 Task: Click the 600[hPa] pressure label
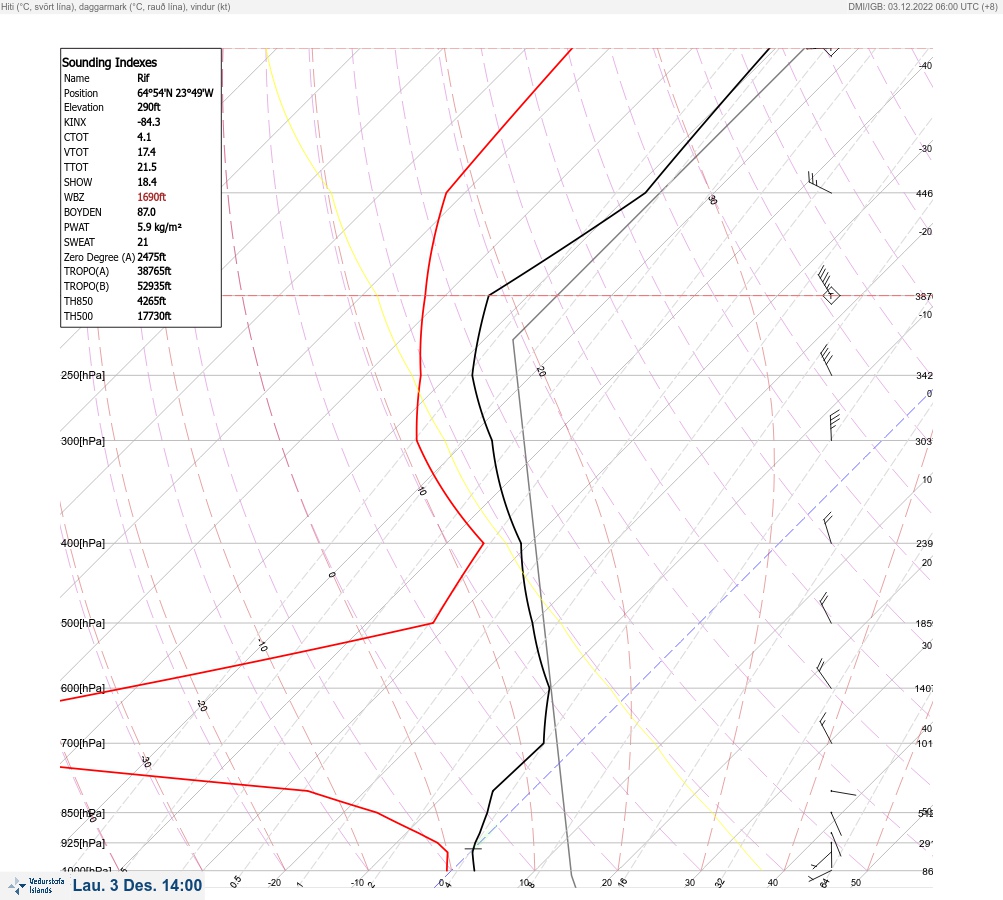pos(83,688)
